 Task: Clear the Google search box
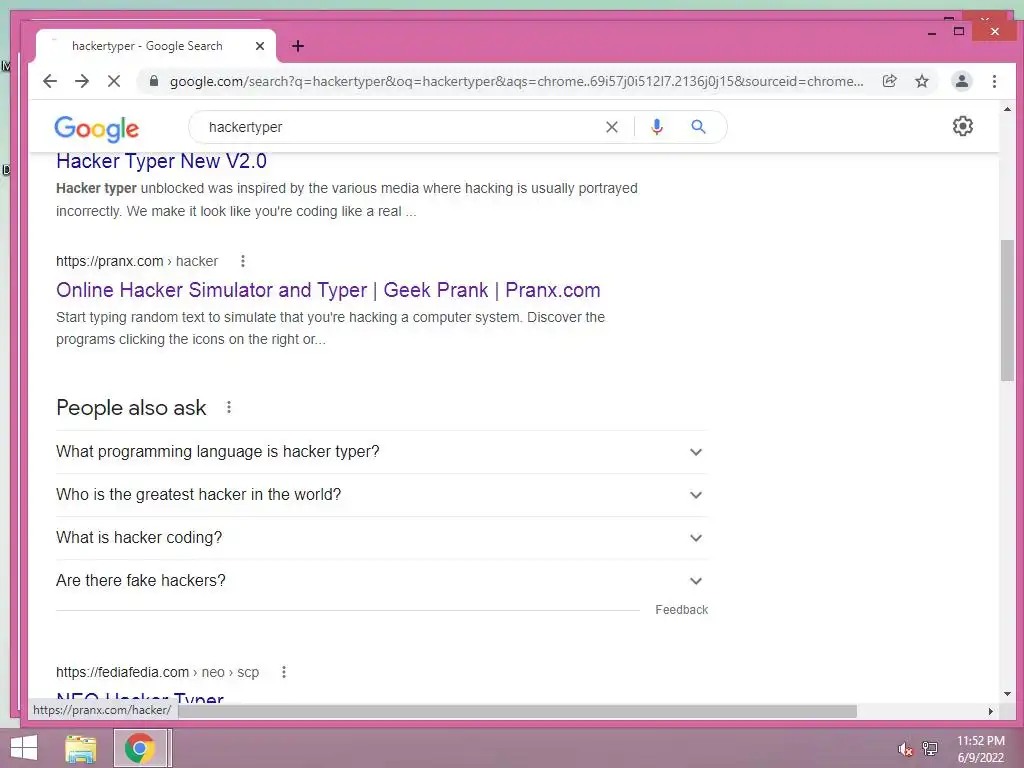coord(611,127)
